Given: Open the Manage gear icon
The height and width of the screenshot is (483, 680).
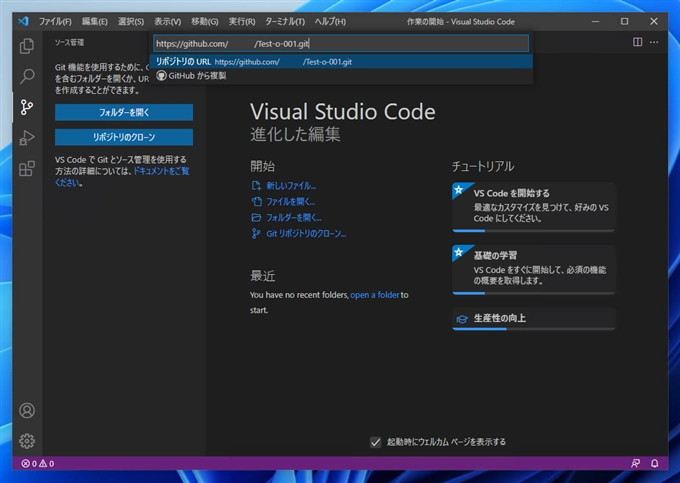Looking at the screenshot, I should [x=27, y=441].
